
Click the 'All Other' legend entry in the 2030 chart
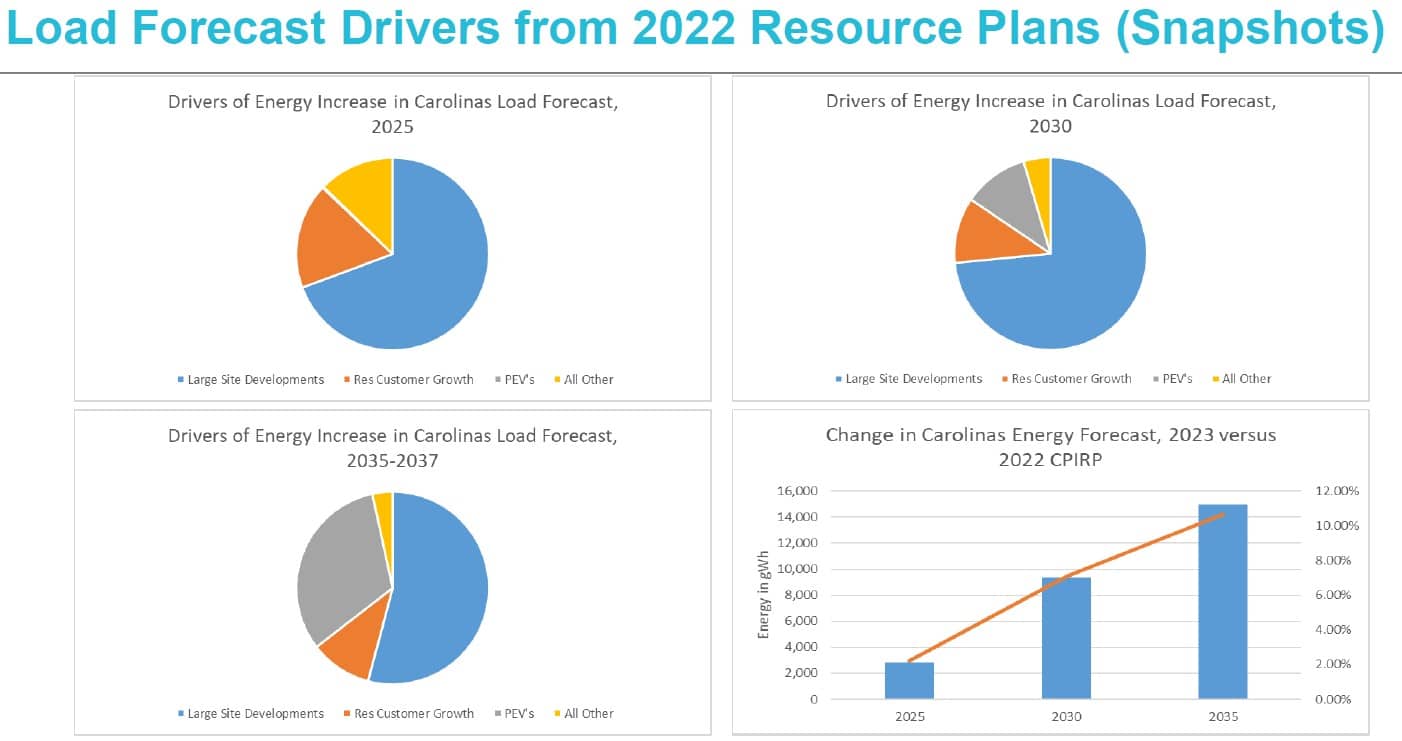tap(1246, 379)
